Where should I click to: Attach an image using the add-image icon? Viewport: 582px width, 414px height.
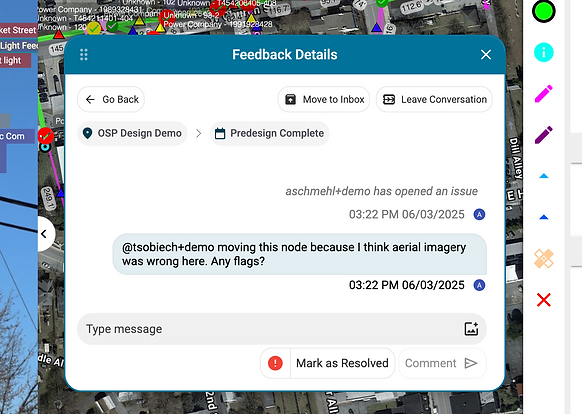tap(471, 329)
